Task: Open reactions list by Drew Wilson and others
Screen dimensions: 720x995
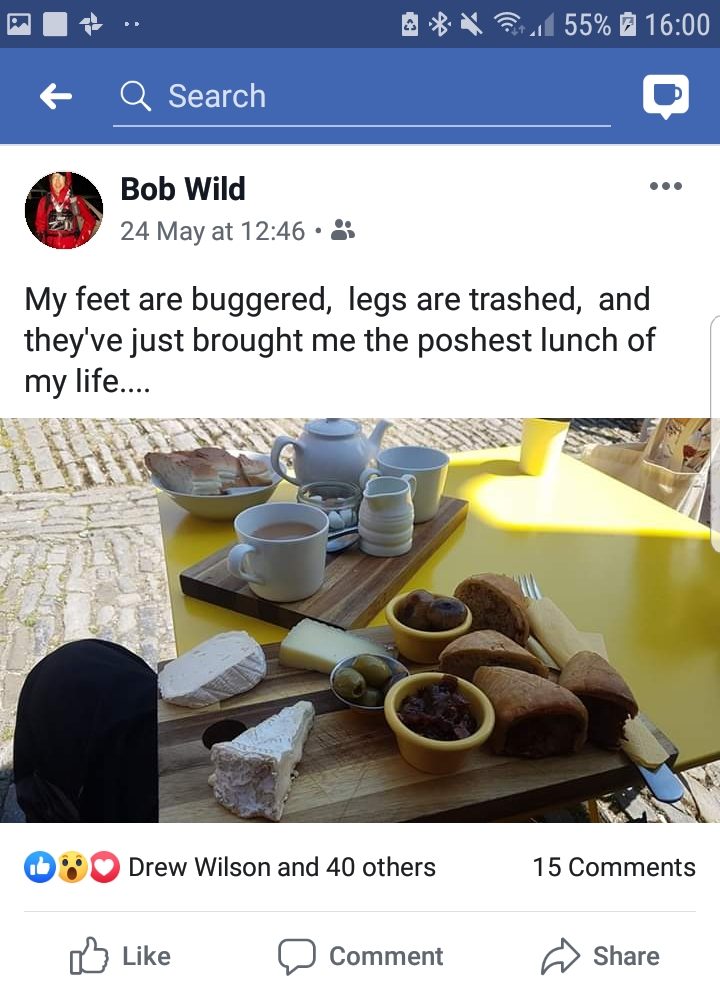Action: pyautogui.click(x=282, y=867)
